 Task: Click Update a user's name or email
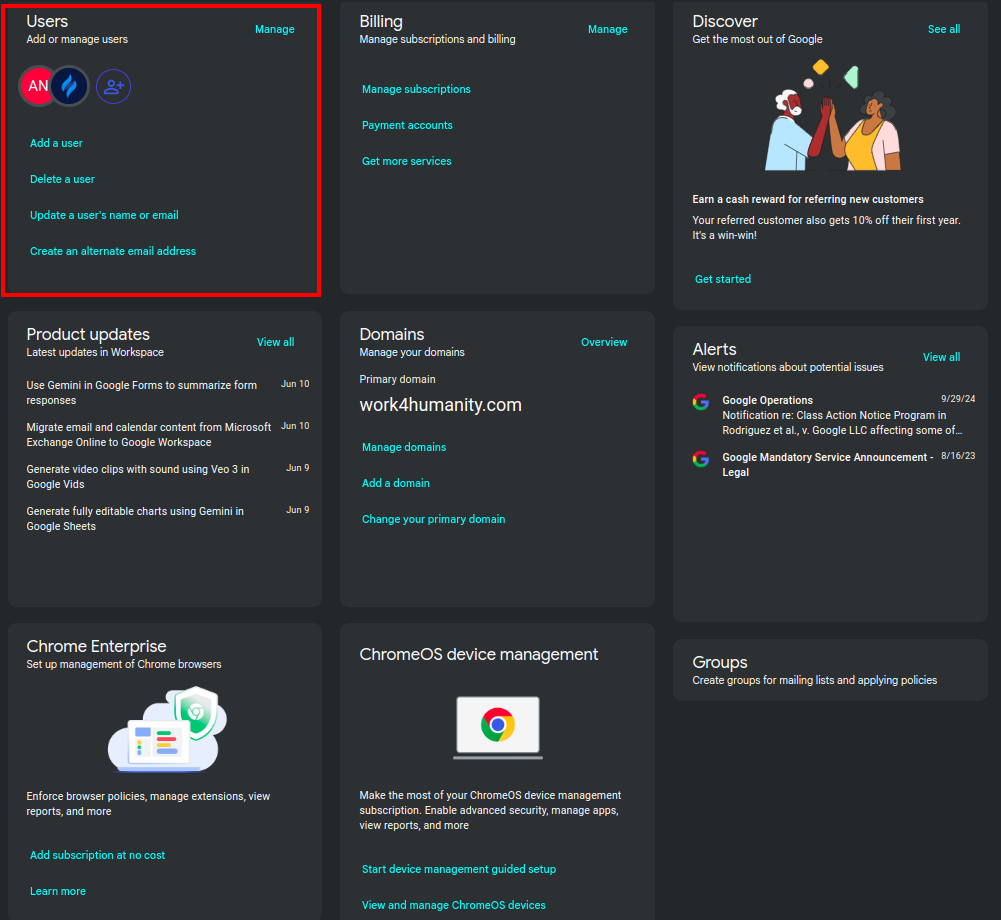104,215
